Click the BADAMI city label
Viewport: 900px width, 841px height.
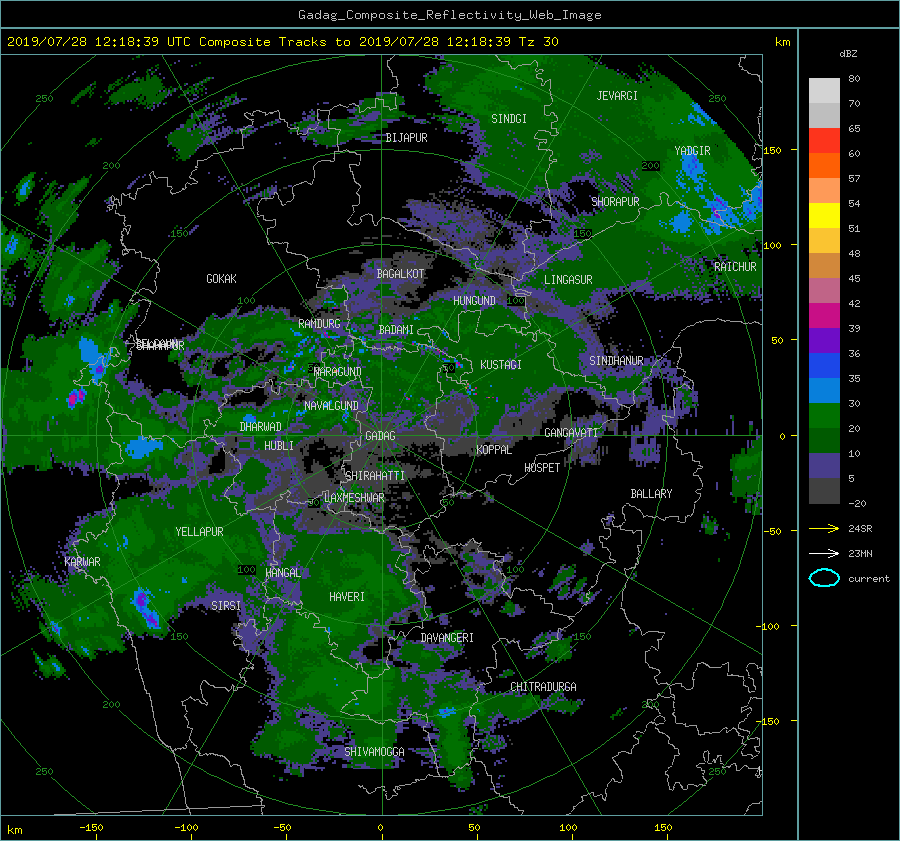(x=396, y=330)
